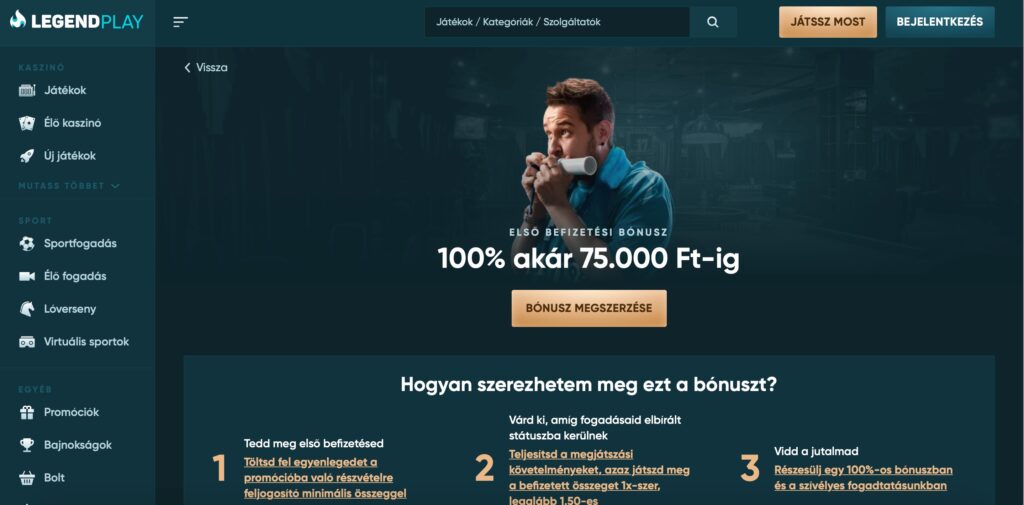Viewport: 1024px width, 505px height.
Task: Click the LegendPlay logo
Action: [76, 21]
